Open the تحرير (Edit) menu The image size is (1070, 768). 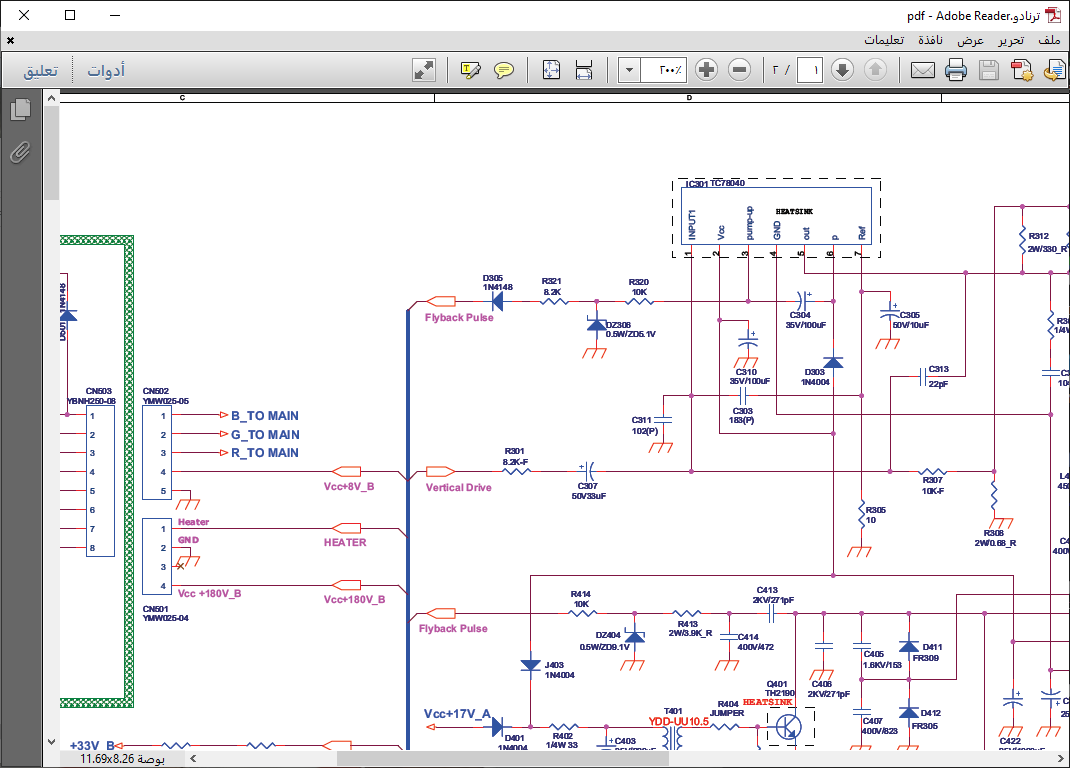point(1011,40)
